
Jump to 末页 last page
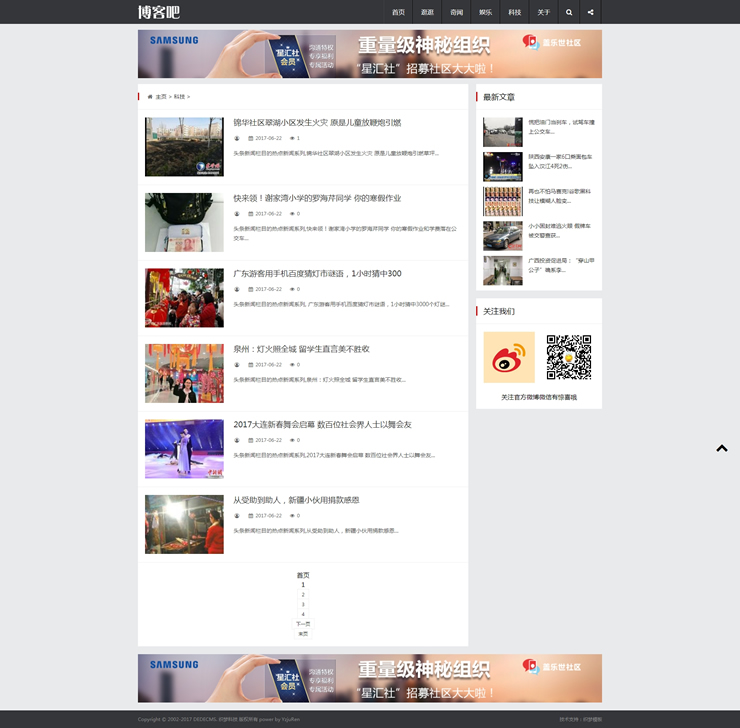point(303,634)
